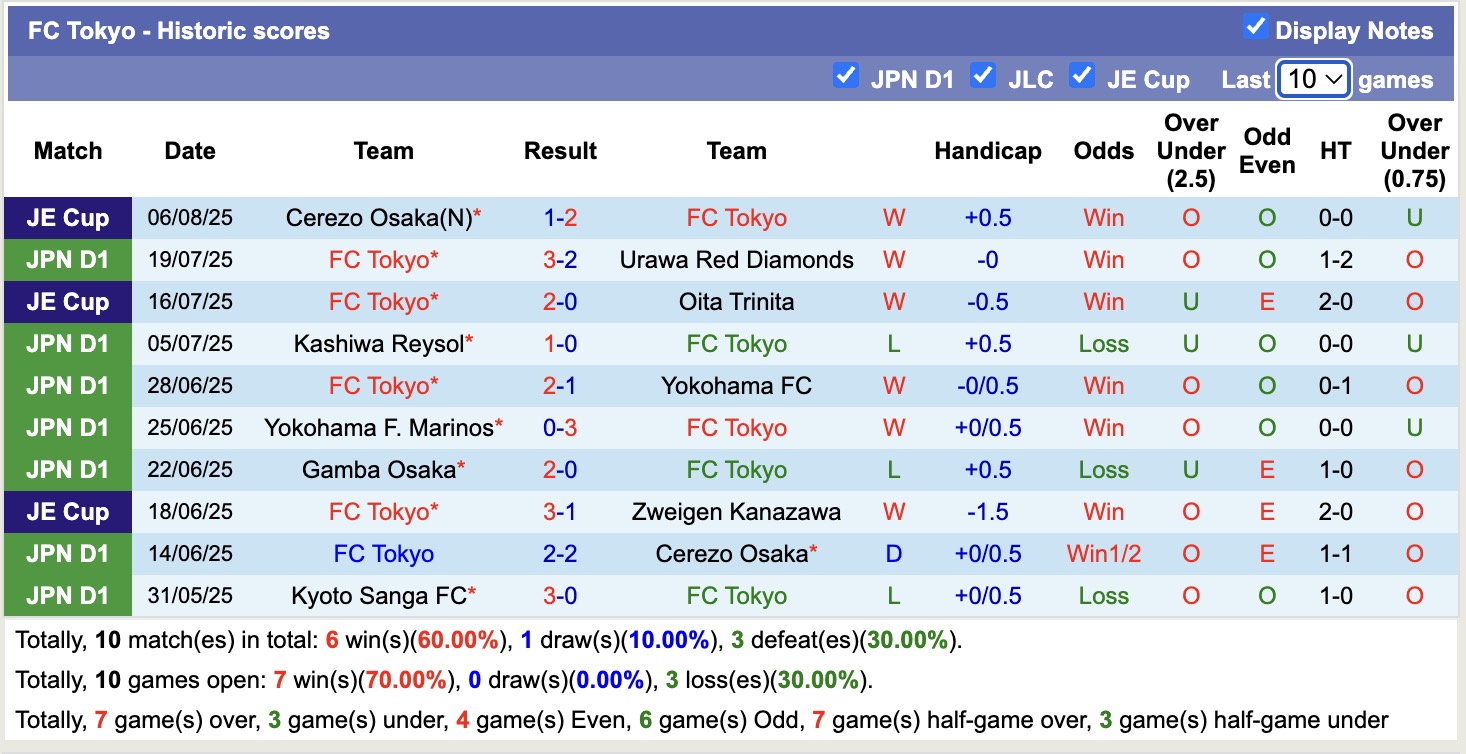The width and height of the screenshot is (1466, 754).
Task: Select the JPN D1 badge on 19/07/25 row
Action: [x=67, y=259]
